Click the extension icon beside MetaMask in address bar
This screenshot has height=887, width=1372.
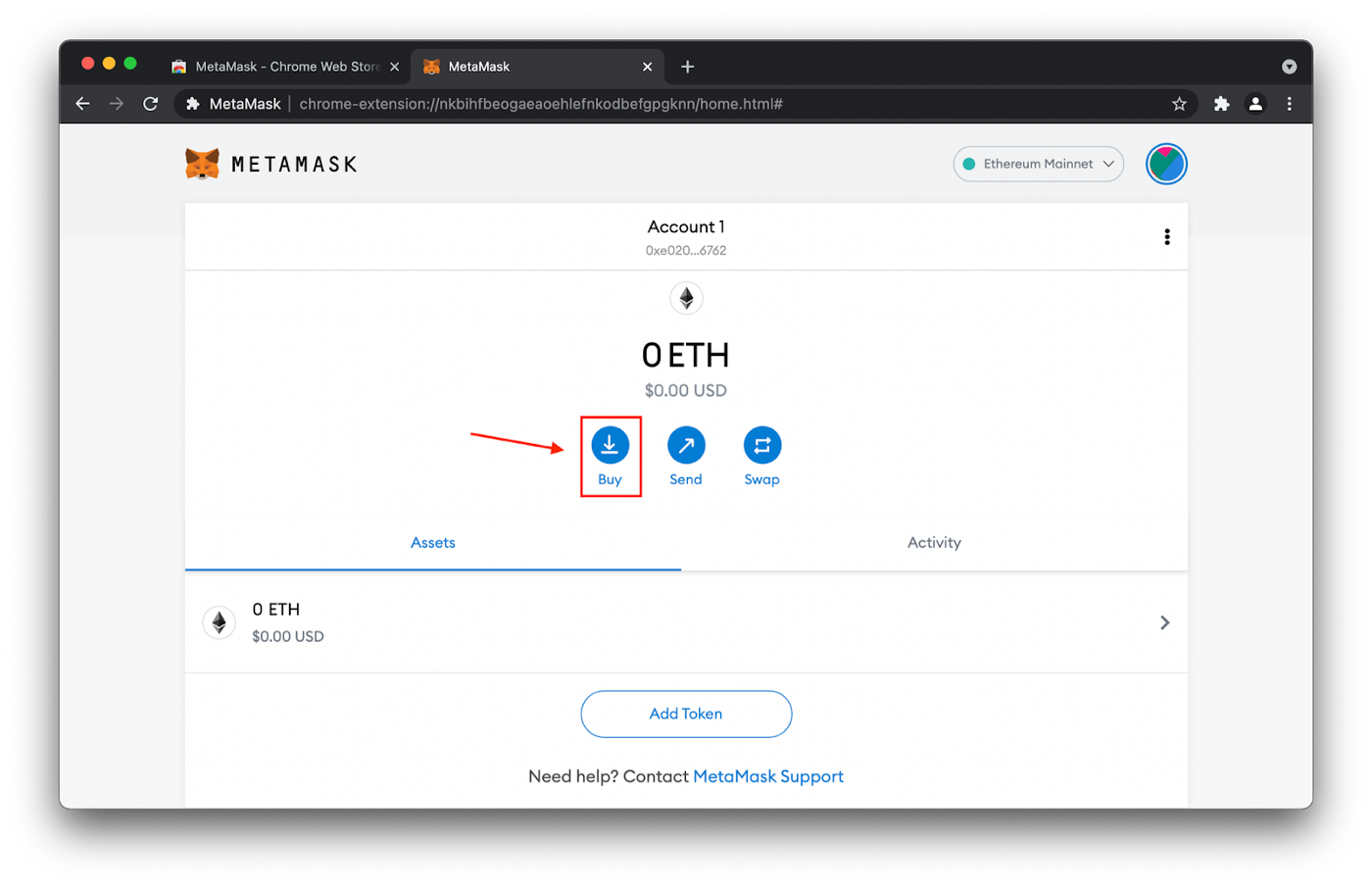coord(193,104)
